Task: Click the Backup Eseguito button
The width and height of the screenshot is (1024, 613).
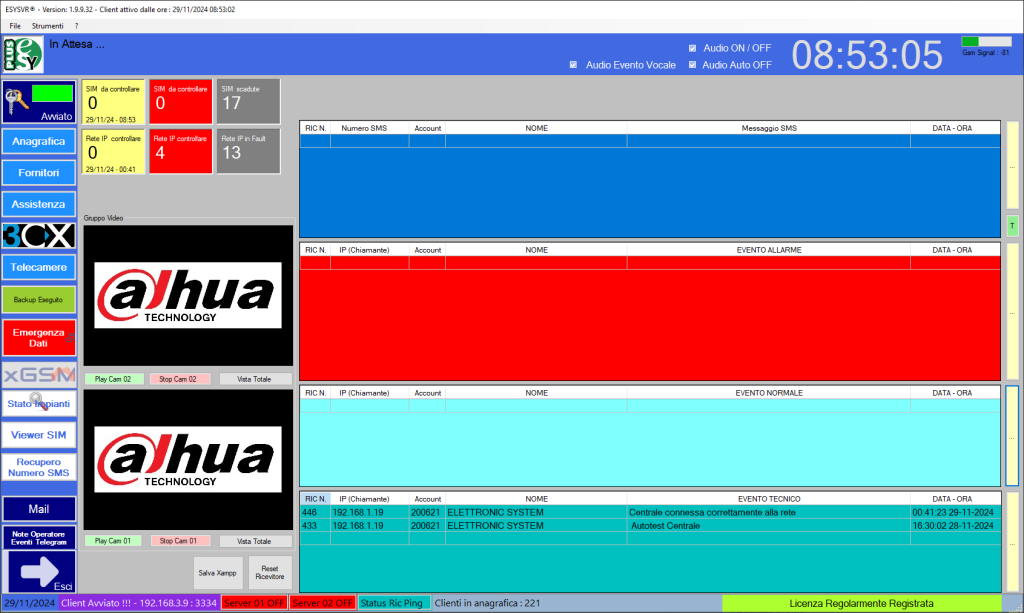Action: point(39,300)
